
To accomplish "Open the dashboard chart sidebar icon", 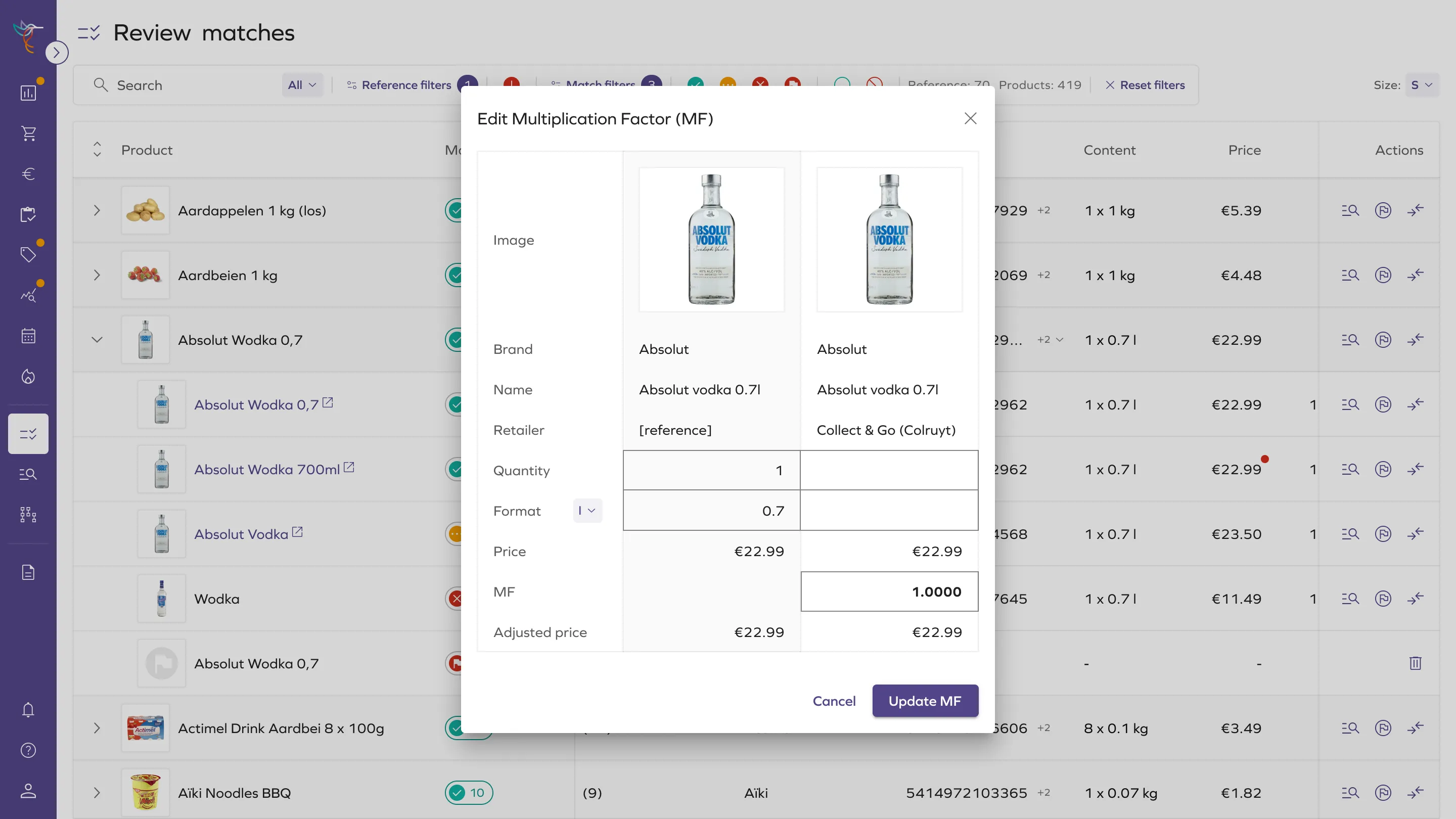I will click(28, 93).
